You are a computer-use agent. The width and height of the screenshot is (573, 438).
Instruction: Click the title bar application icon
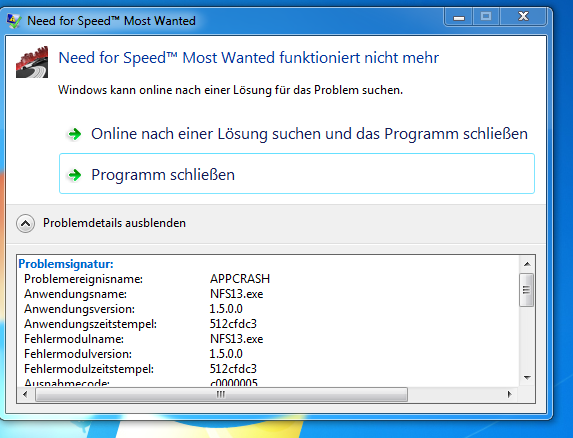pyautogui.click(x=14, y=21)
